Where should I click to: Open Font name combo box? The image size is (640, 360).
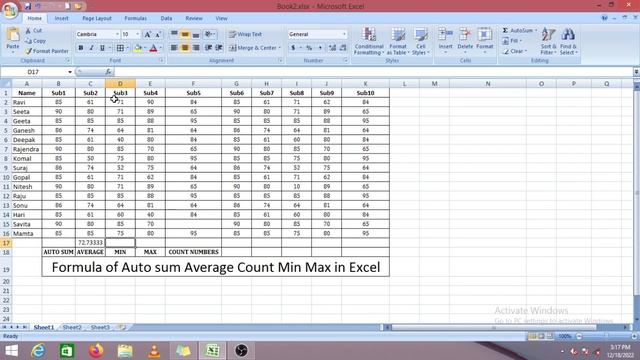[98, 34]
